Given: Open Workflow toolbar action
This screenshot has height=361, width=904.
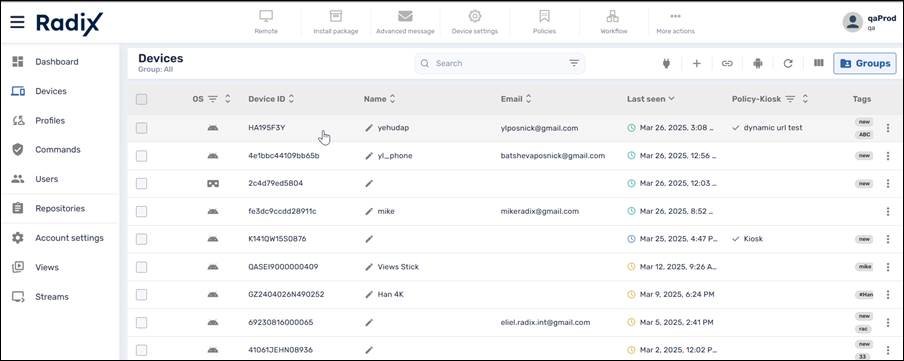Looking at the screenshot, I should pyautogui.click(x=613, y=22).
